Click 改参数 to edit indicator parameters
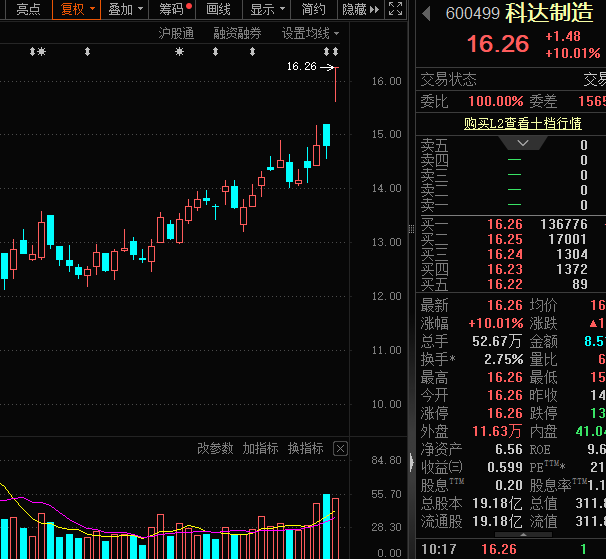Screen dimensions: 606x559 coord(215,448)
